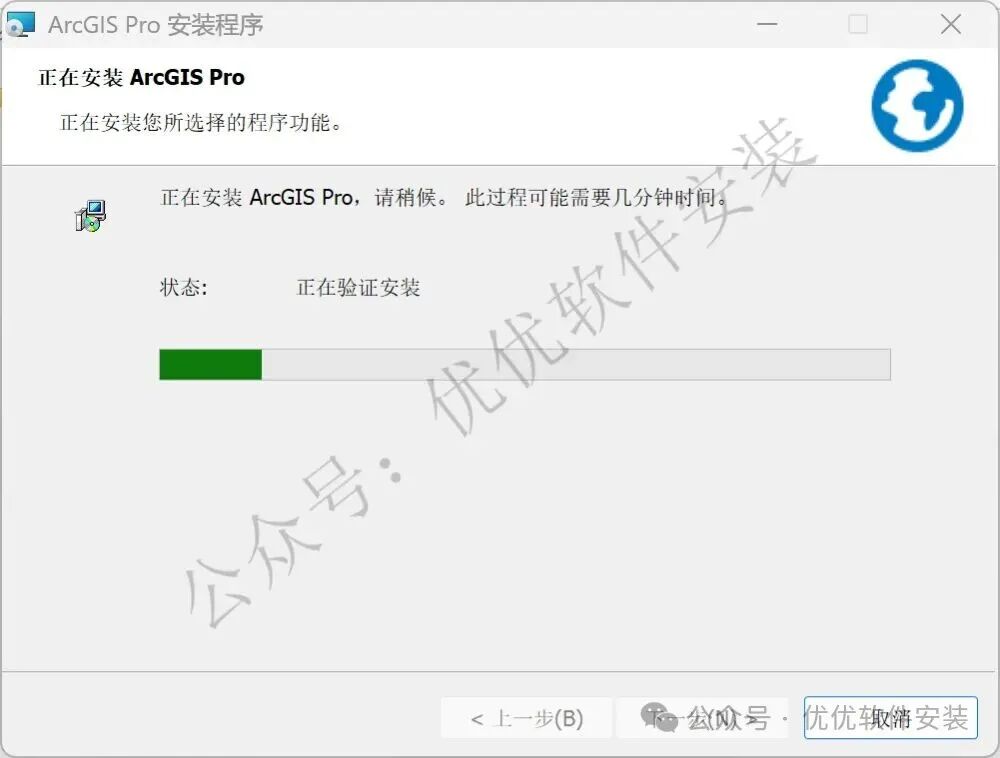The height and width of the screenshot is (758, 1000).
Task: Click the window title ArcGIS Pro 安装程序
Action: (x=156, y=25)
